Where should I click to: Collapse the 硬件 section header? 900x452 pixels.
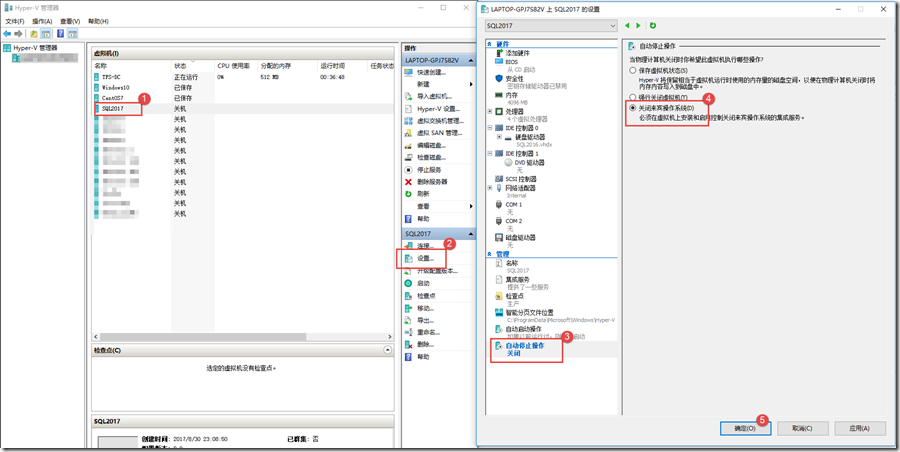click(x=489, y=44)
